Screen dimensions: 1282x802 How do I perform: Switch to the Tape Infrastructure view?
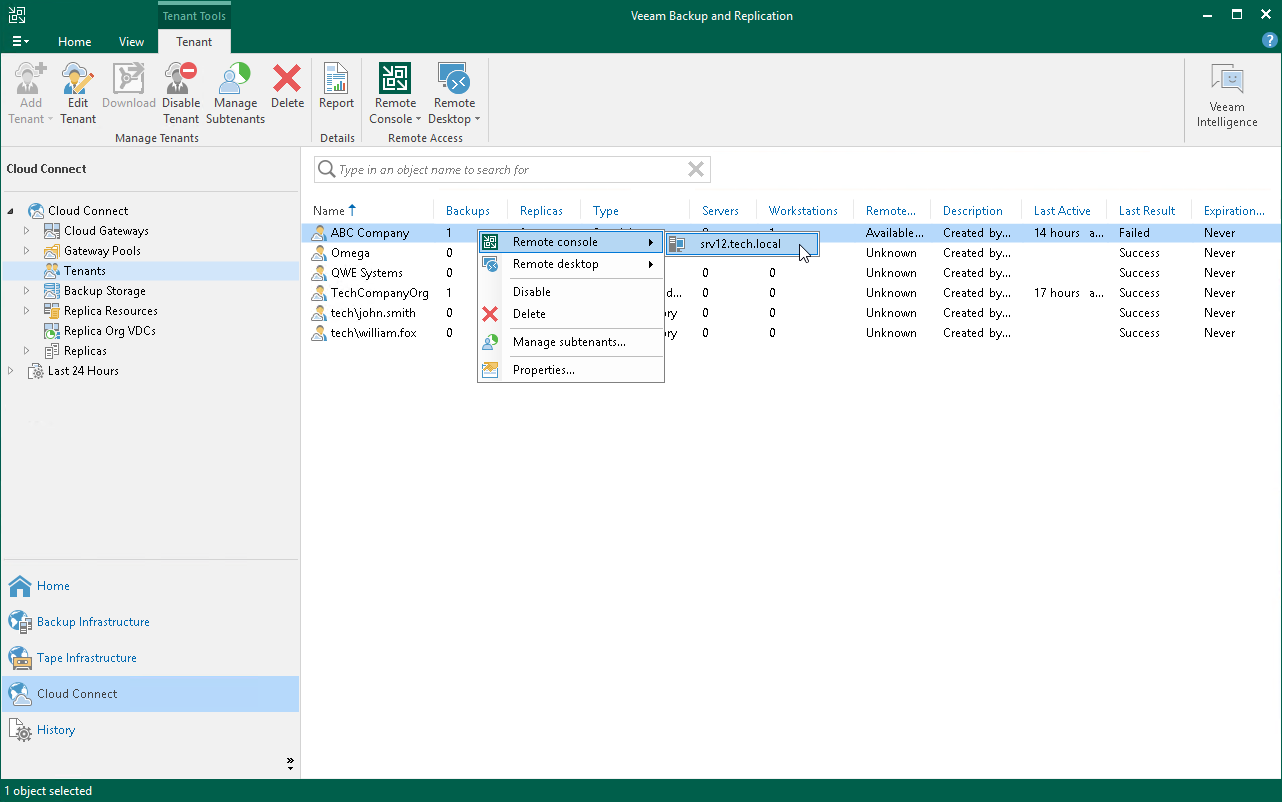pos(88,657)
